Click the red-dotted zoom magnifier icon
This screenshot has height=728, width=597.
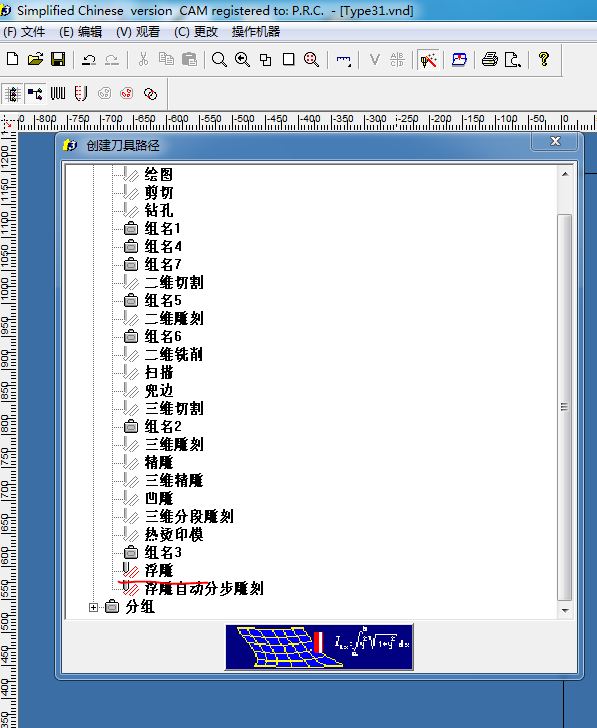coord(311,59)
